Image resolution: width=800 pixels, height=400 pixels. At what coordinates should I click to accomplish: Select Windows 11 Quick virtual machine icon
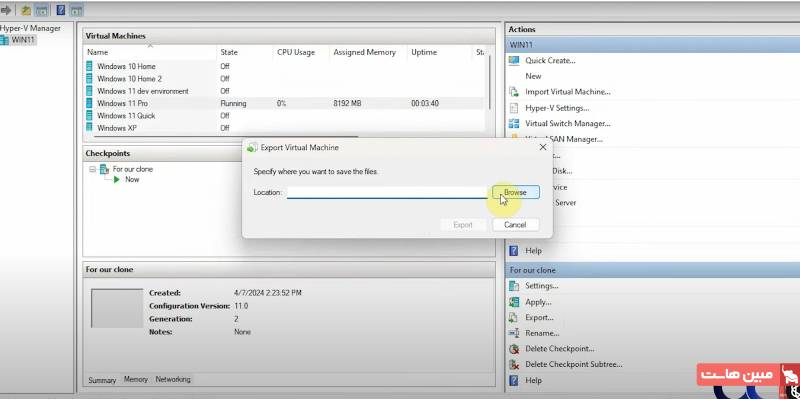(x=90, y=116)
